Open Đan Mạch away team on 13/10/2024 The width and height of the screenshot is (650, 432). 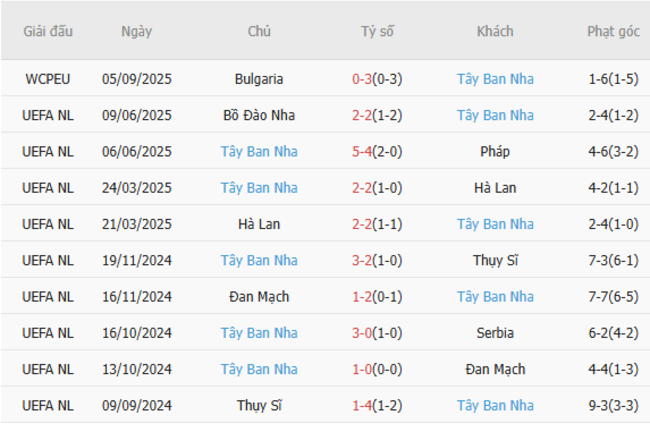click(495, 370)
